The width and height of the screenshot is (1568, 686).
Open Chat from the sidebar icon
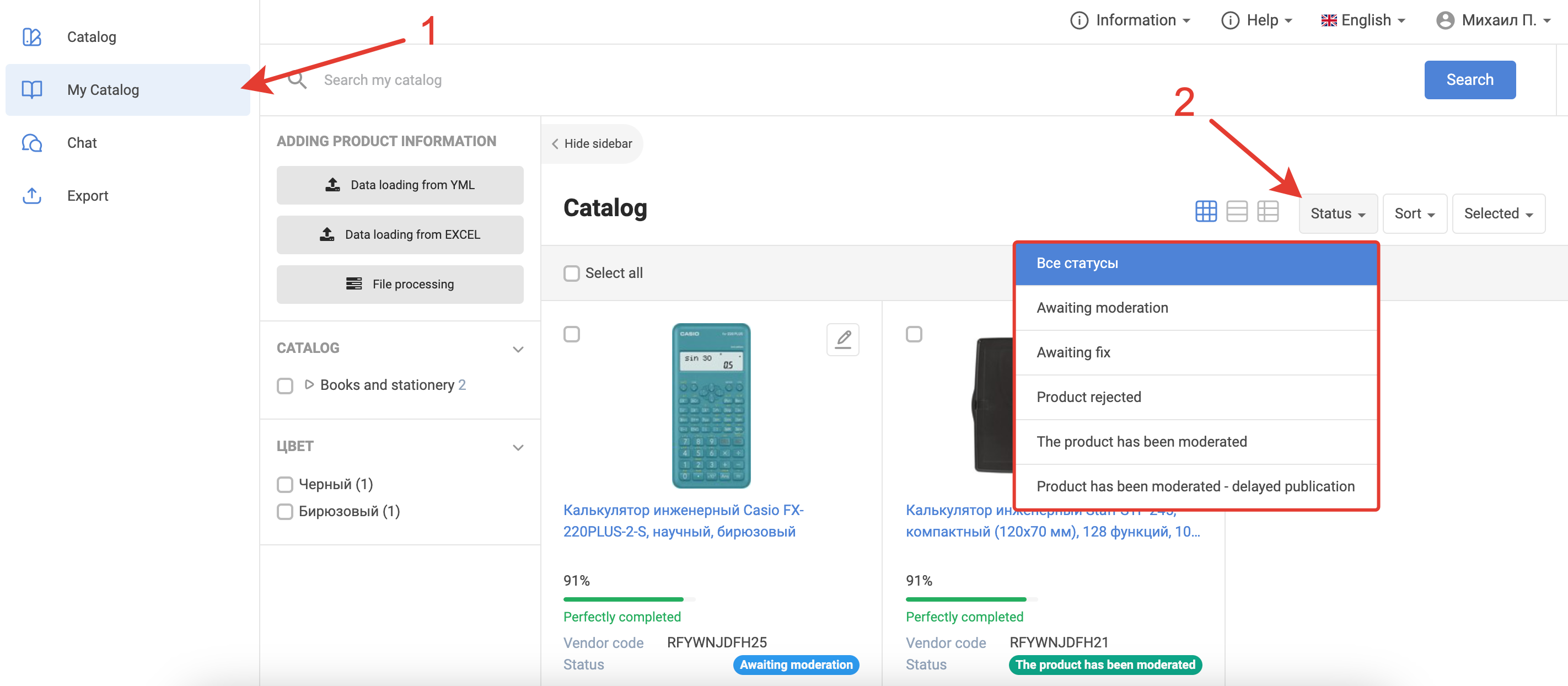[31, 143]
